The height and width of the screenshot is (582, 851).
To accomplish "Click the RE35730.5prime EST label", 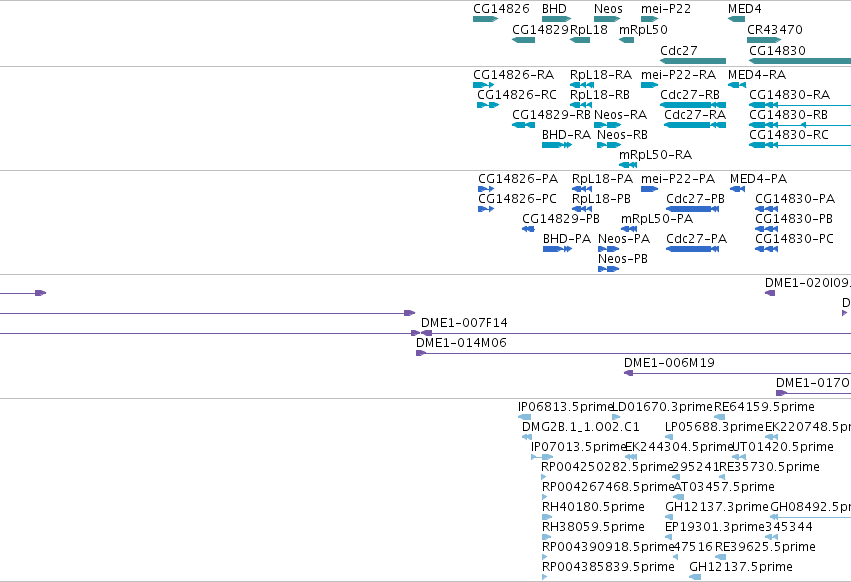I will pyautogui.click(x=769, y=467).
